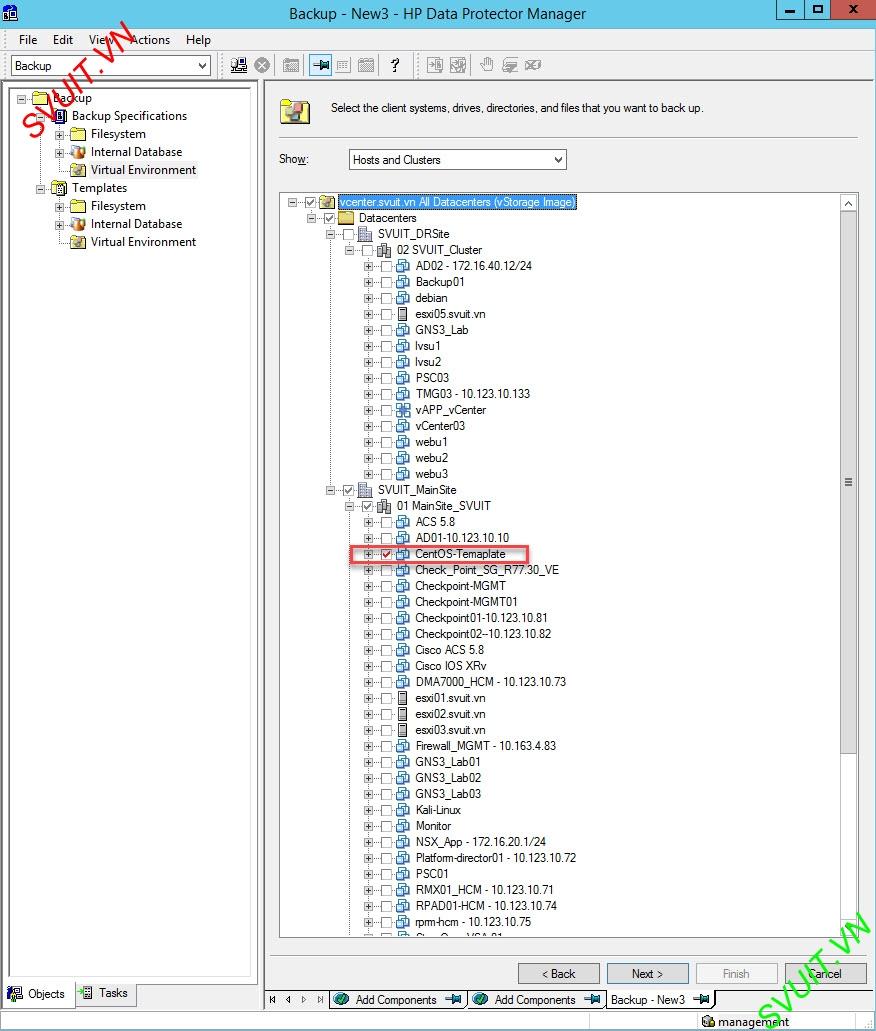This screenshot has width=876, height=1031.
Task: Expand the debian VM node
Action: coord(368,298)
